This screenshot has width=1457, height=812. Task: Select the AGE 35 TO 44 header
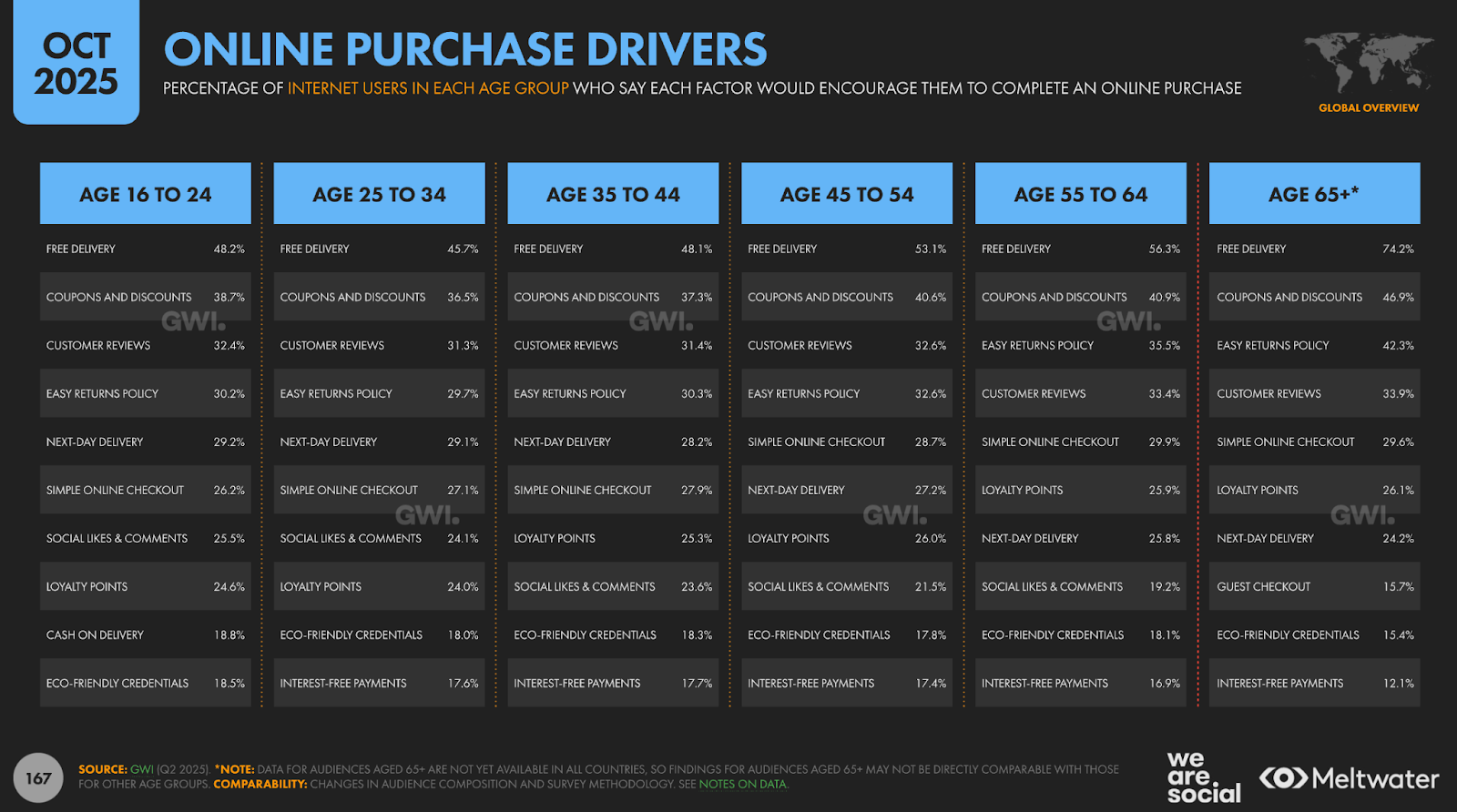613,194
